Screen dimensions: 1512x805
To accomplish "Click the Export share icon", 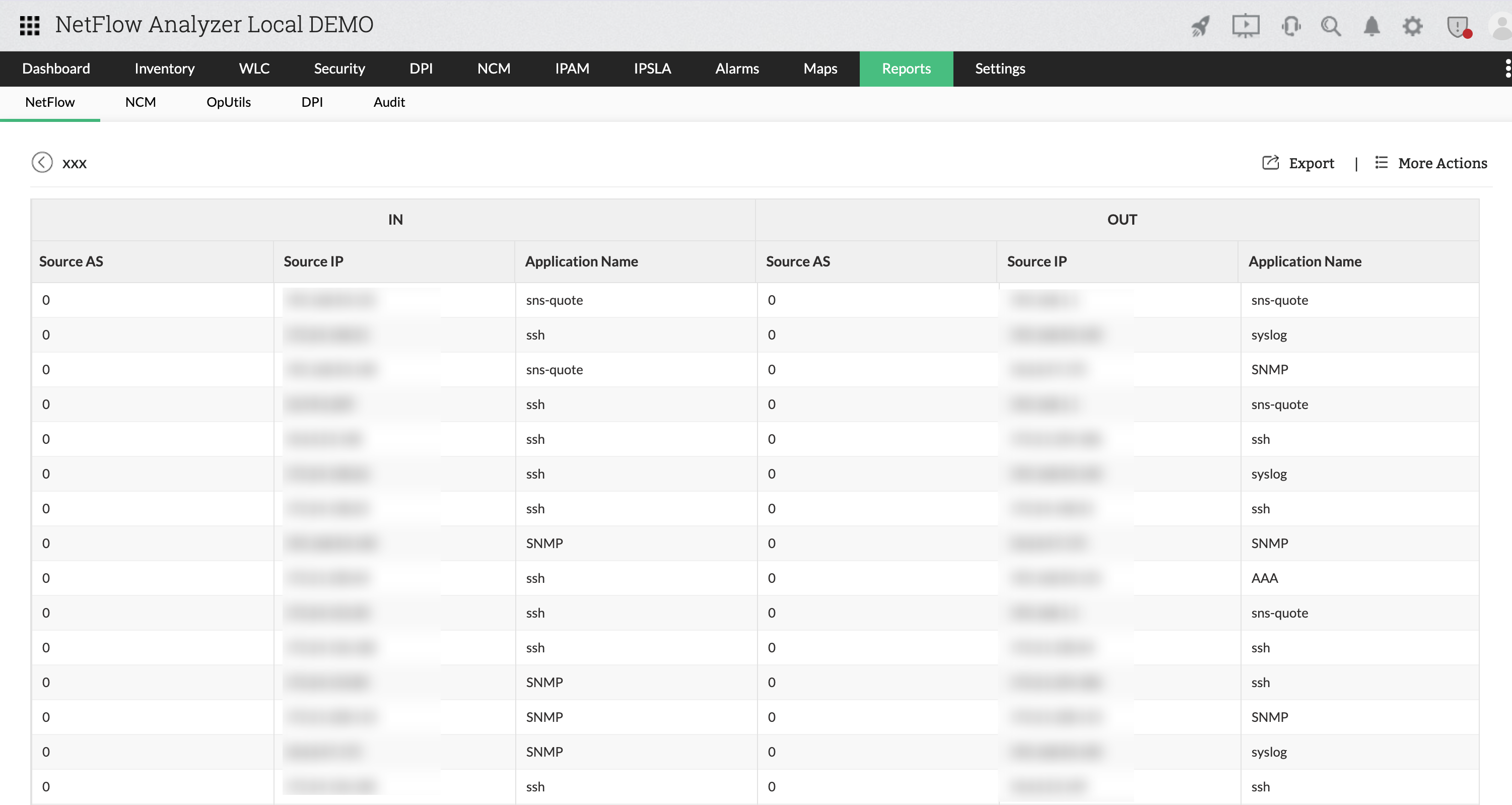I will point(1270,163).
